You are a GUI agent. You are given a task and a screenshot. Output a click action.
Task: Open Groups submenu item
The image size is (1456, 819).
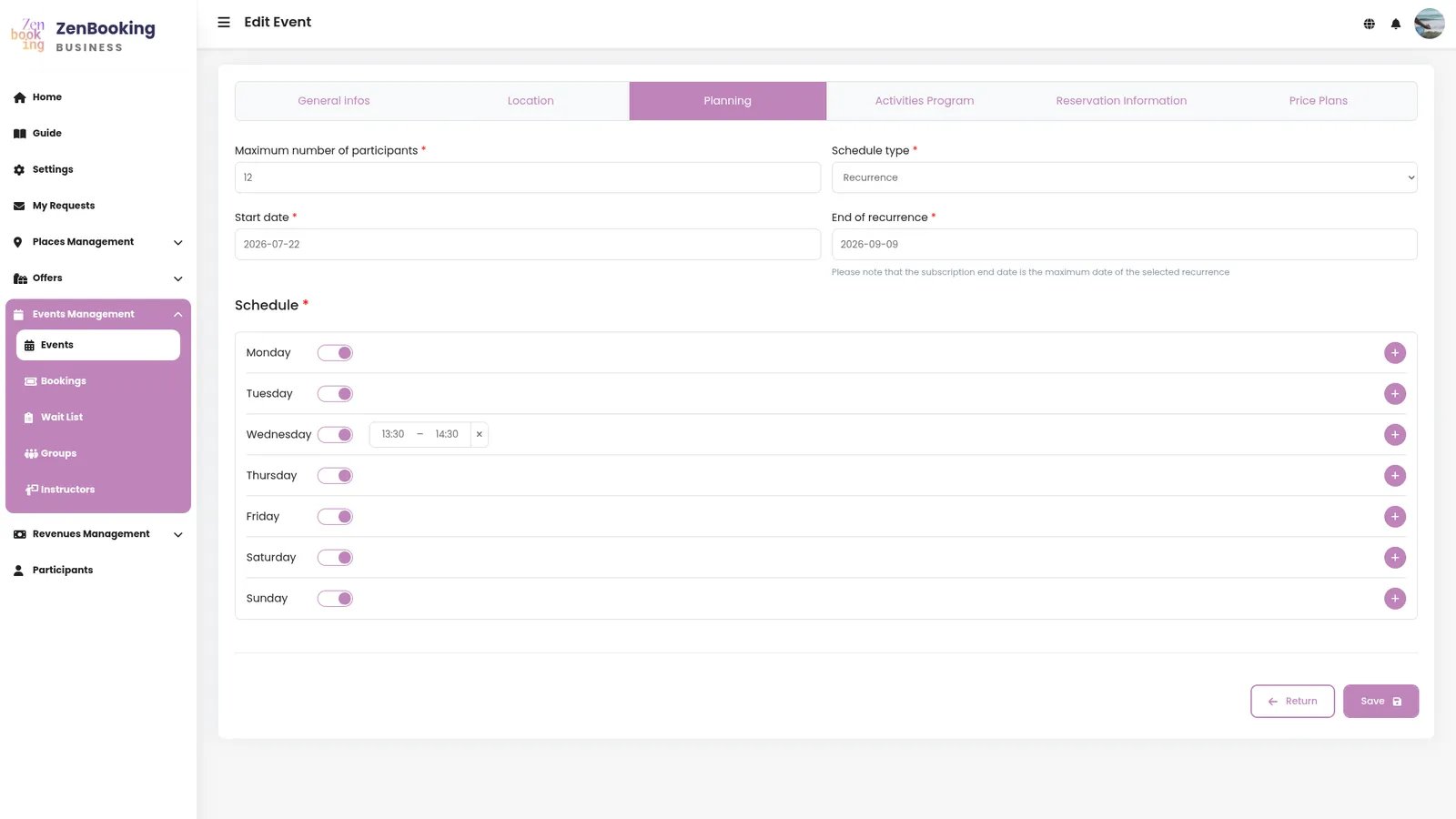98,453
